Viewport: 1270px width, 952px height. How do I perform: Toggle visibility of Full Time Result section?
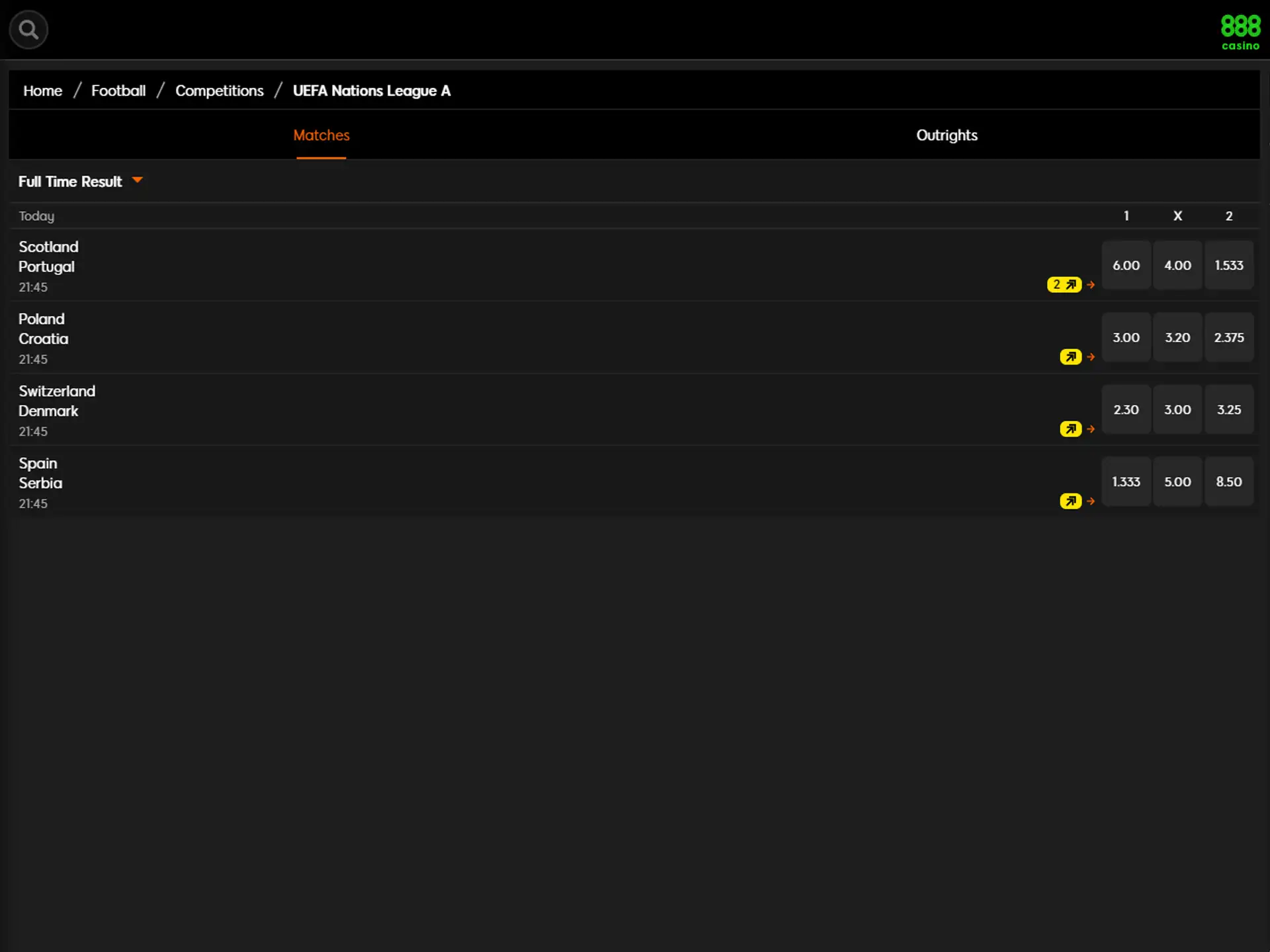click(x=137, y=181)
